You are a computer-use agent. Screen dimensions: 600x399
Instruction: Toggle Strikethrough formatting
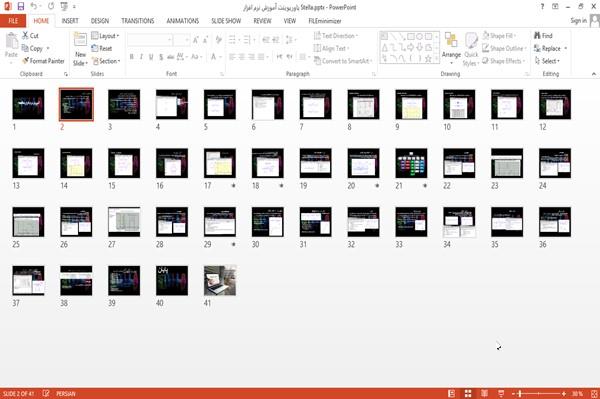click(x=171, y=57)
